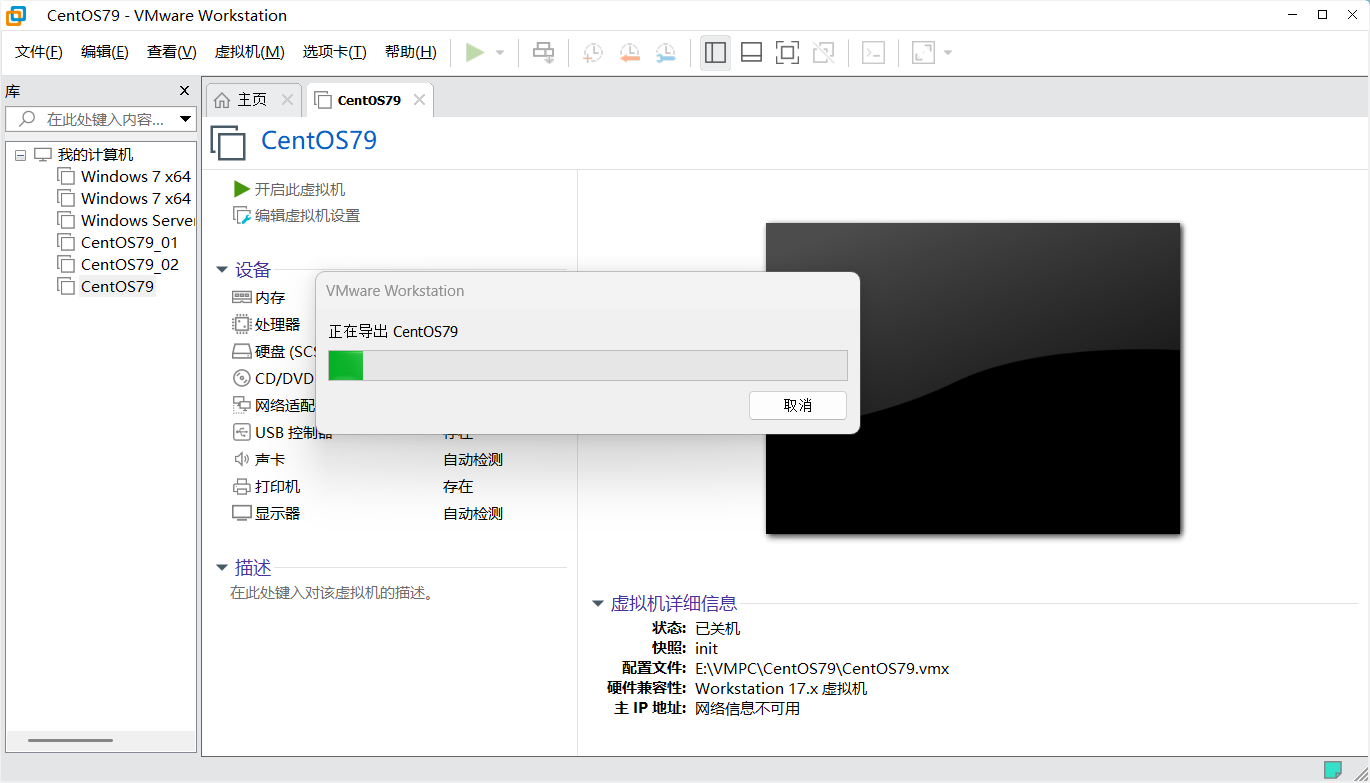
Task: Toggle the thumbnail bar view icon
Action: click(752, 52)
